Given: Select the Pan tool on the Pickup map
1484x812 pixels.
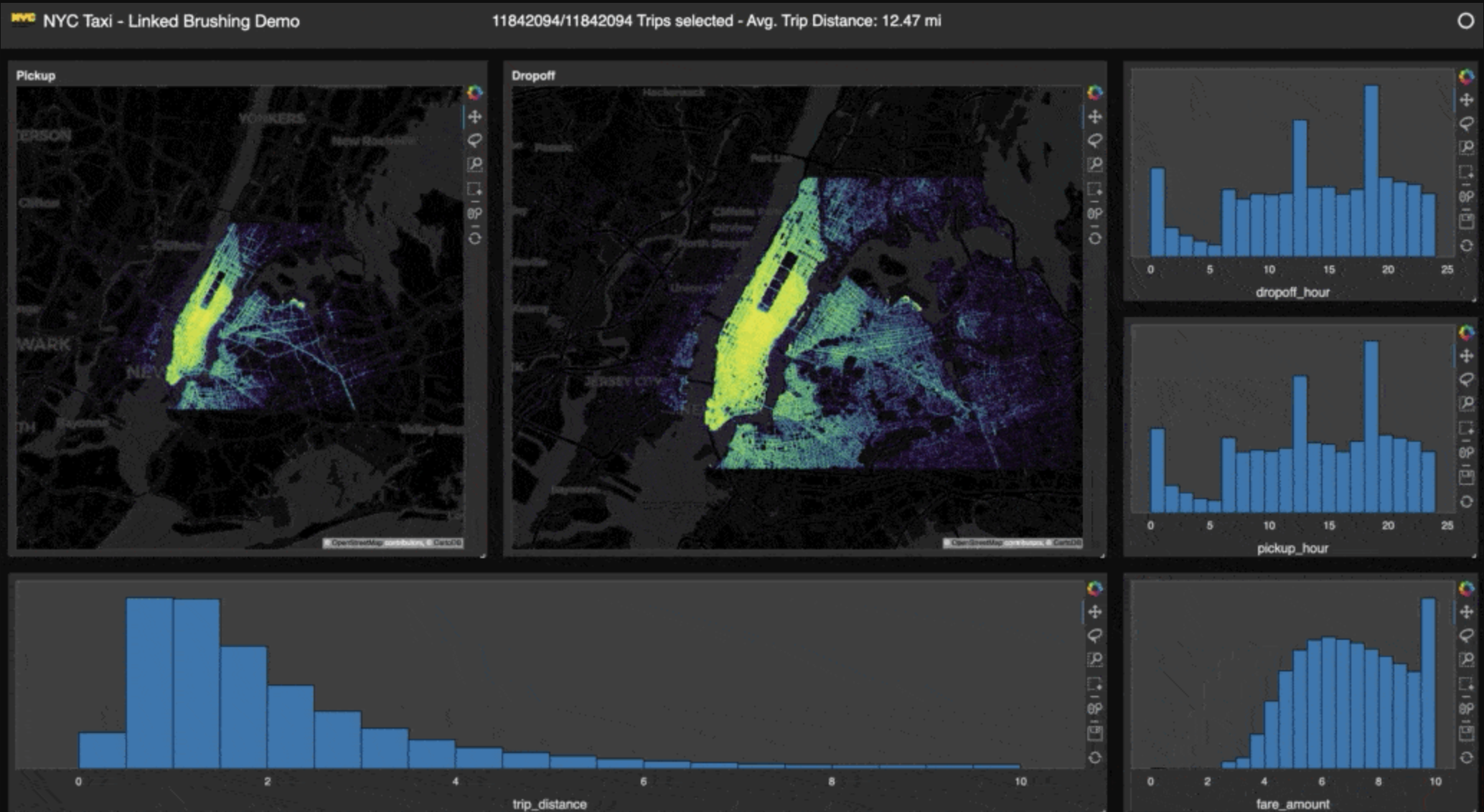Looking at the screenshot, I should click(x=474, y=117).
